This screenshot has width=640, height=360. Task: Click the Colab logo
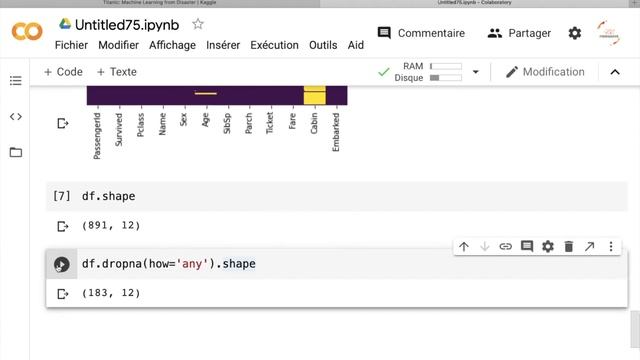click(x=27, y=31)
